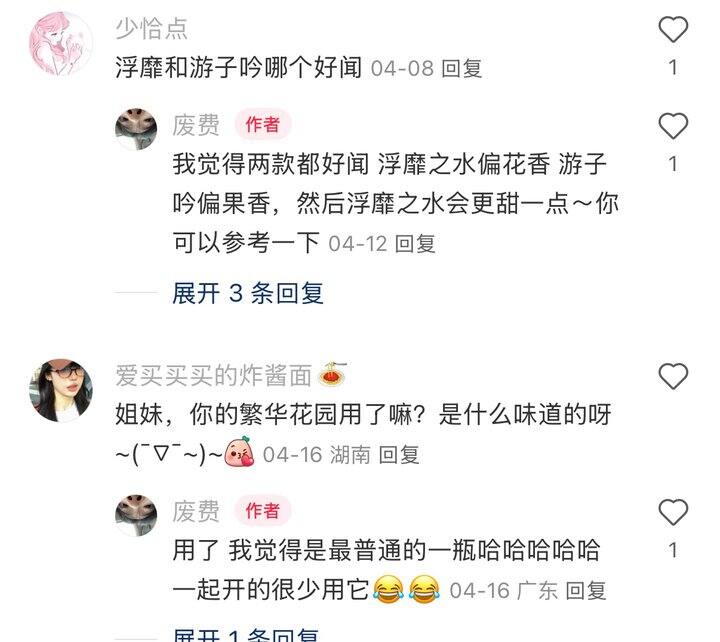Expand 展开 3 条回复
The height and width of the screenshot is (642, 720).
(x=248, y=293)
